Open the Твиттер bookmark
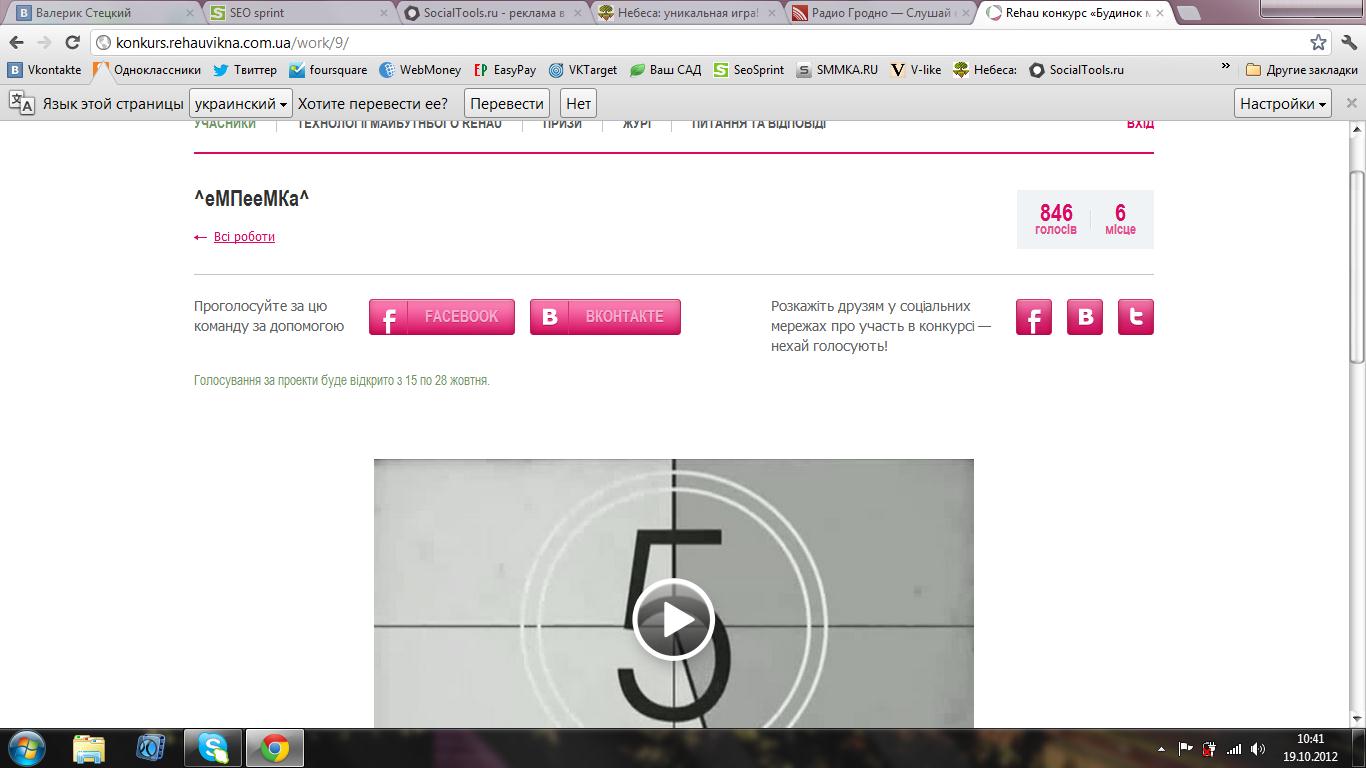This screenshot has width=1366, height=768. 245,70
